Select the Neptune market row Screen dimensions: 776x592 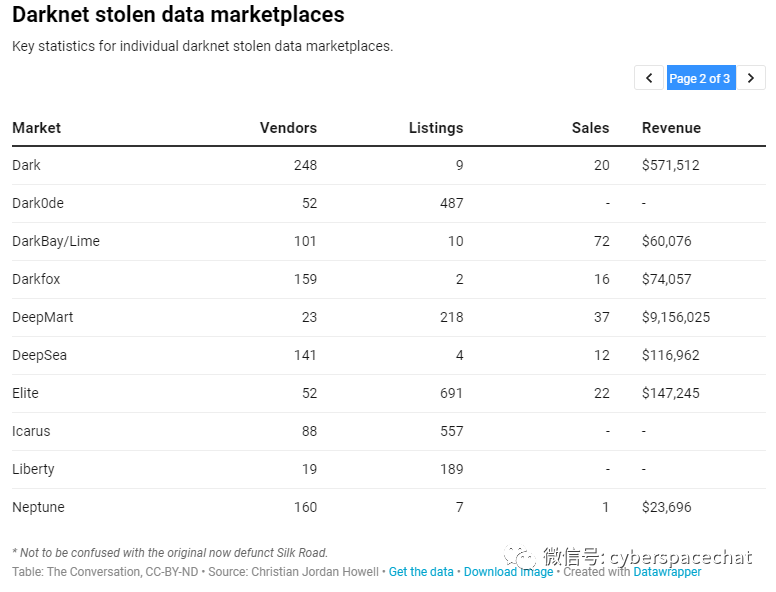[388, 507]
